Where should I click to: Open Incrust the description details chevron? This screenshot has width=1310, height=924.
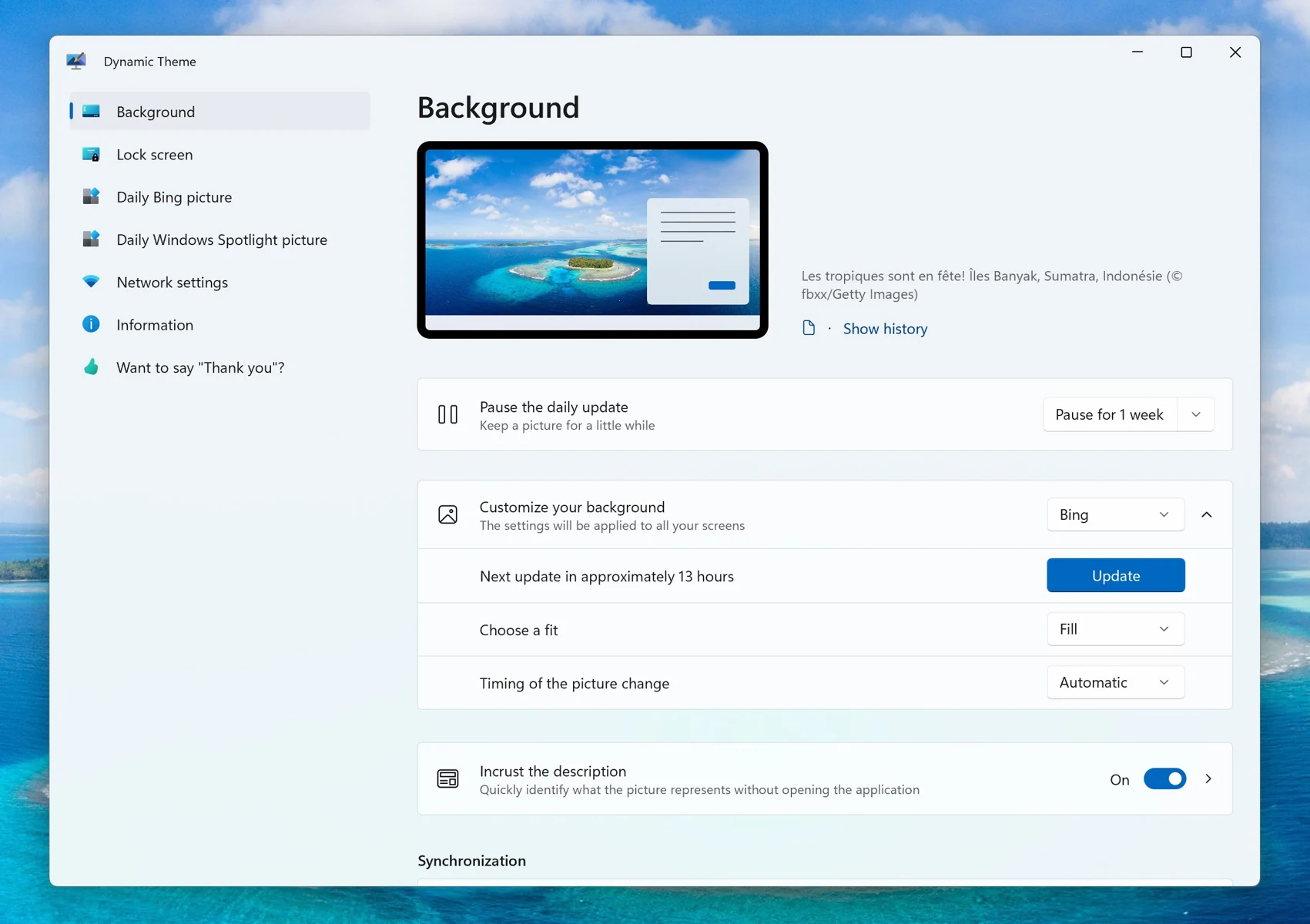click(x=1208, y=779)
